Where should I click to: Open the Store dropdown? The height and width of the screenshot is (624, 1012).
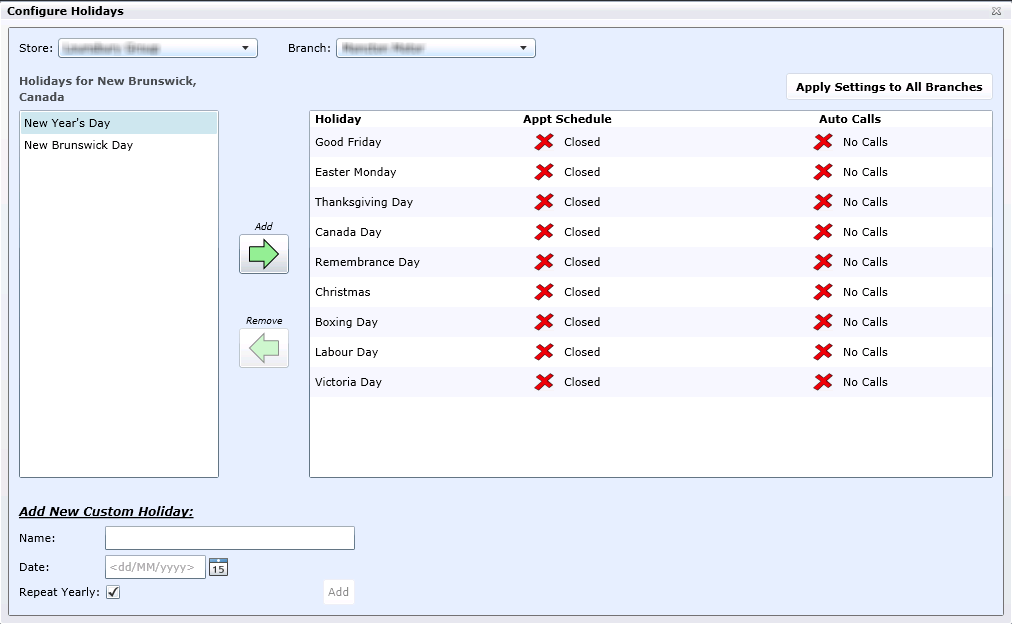(157, 48)
